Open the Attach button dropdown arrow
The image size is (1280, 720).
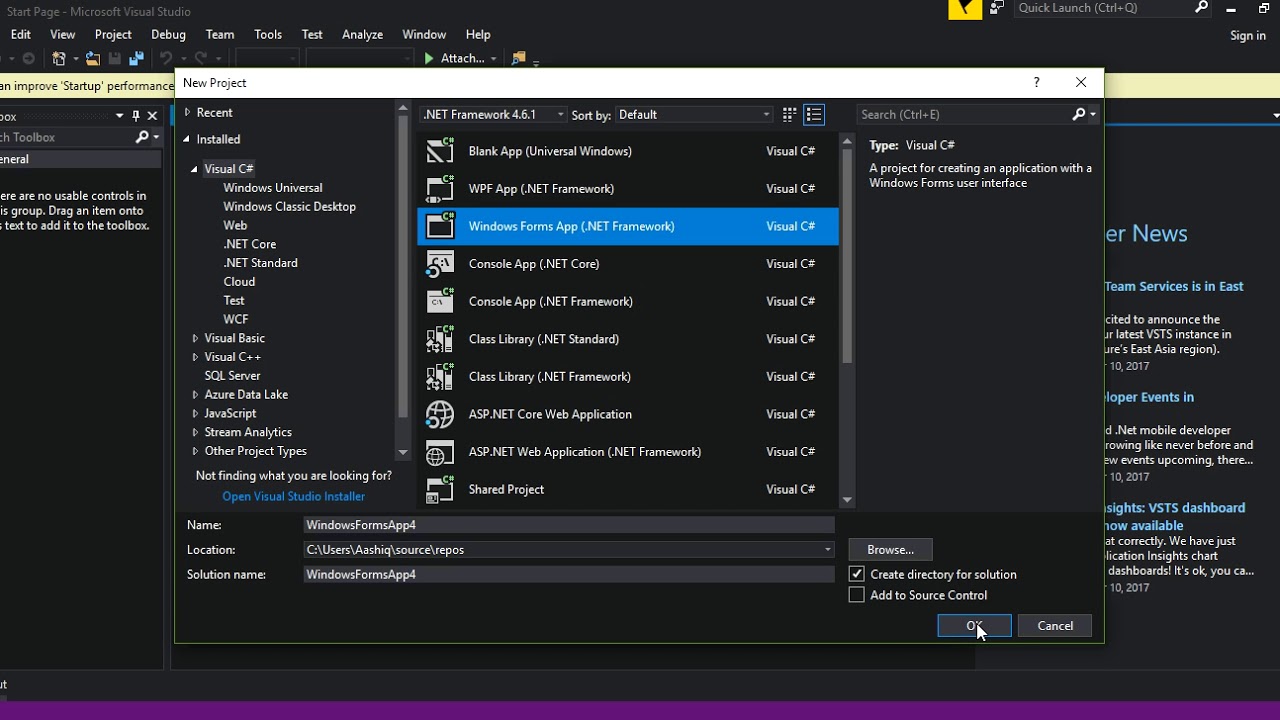pyautogui.click(x=493, y=59)
